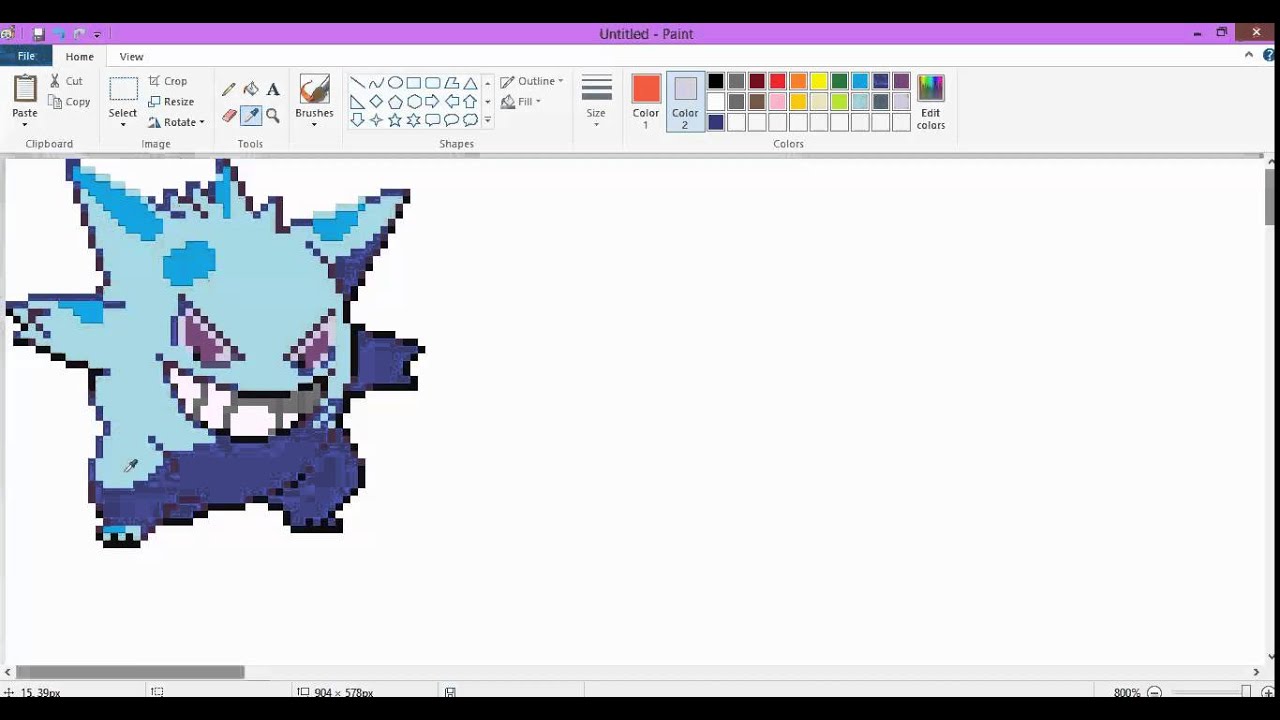Choose the Right triangle shape
The width and height of the screenshot is (1280, 720).
(x=357, y=102)
